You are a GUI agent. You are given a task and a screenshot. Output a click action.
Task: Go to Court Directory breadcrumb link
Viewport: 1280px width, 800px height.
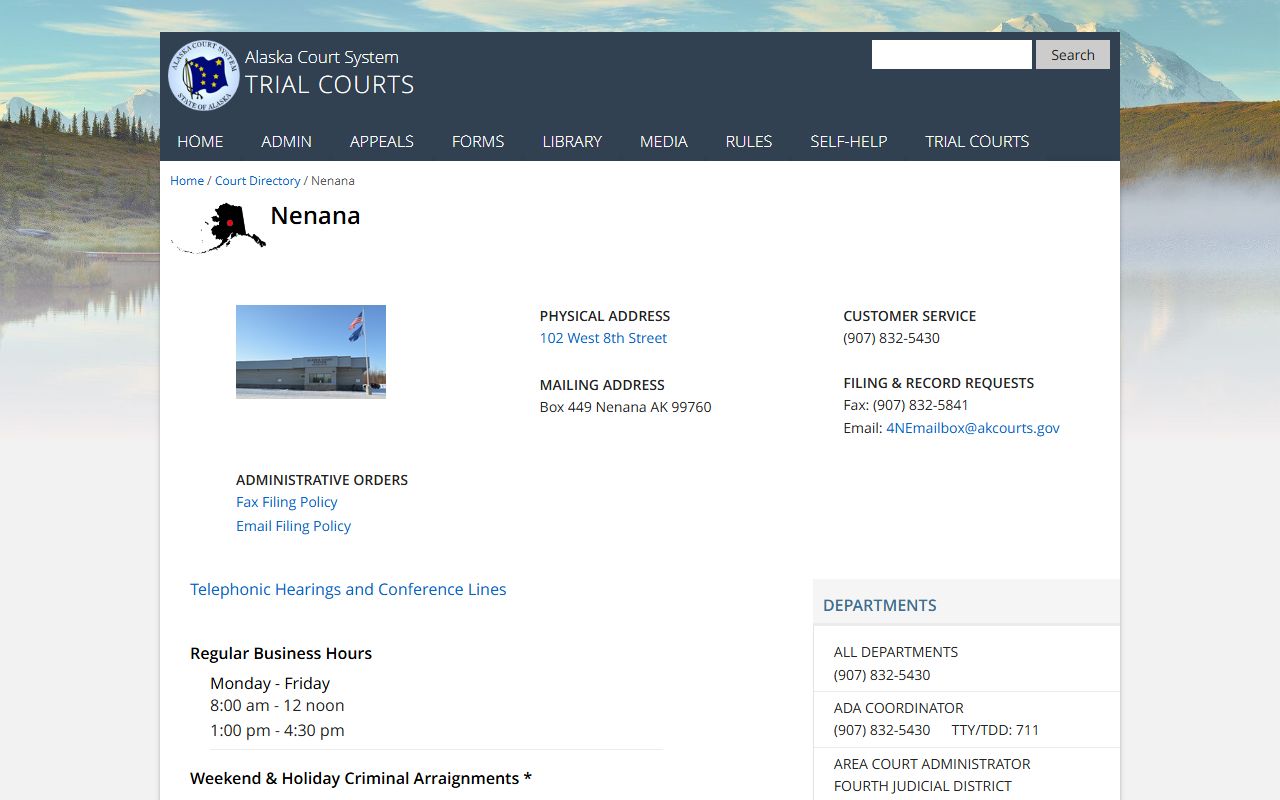coord(258,181)
